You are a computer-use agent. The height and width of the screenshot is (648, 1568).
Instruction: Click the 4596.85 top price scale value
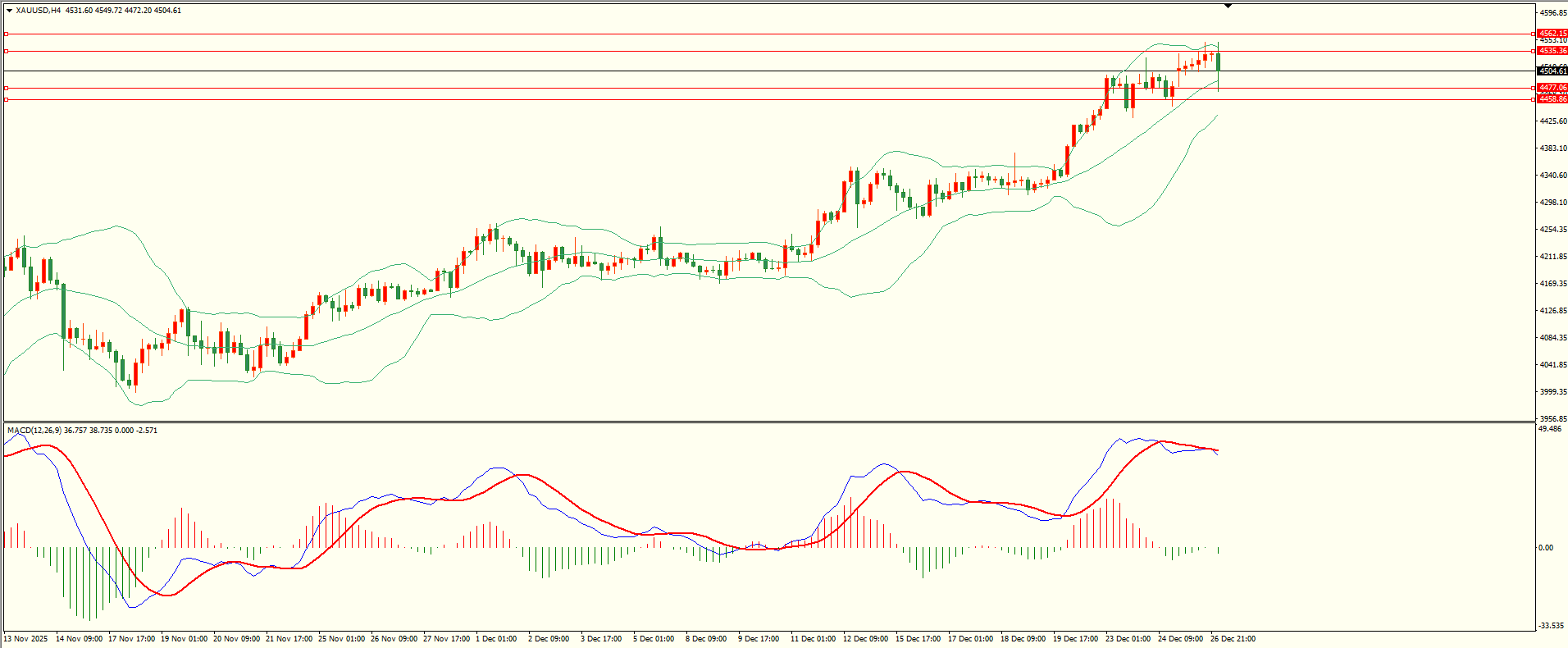1553,13
